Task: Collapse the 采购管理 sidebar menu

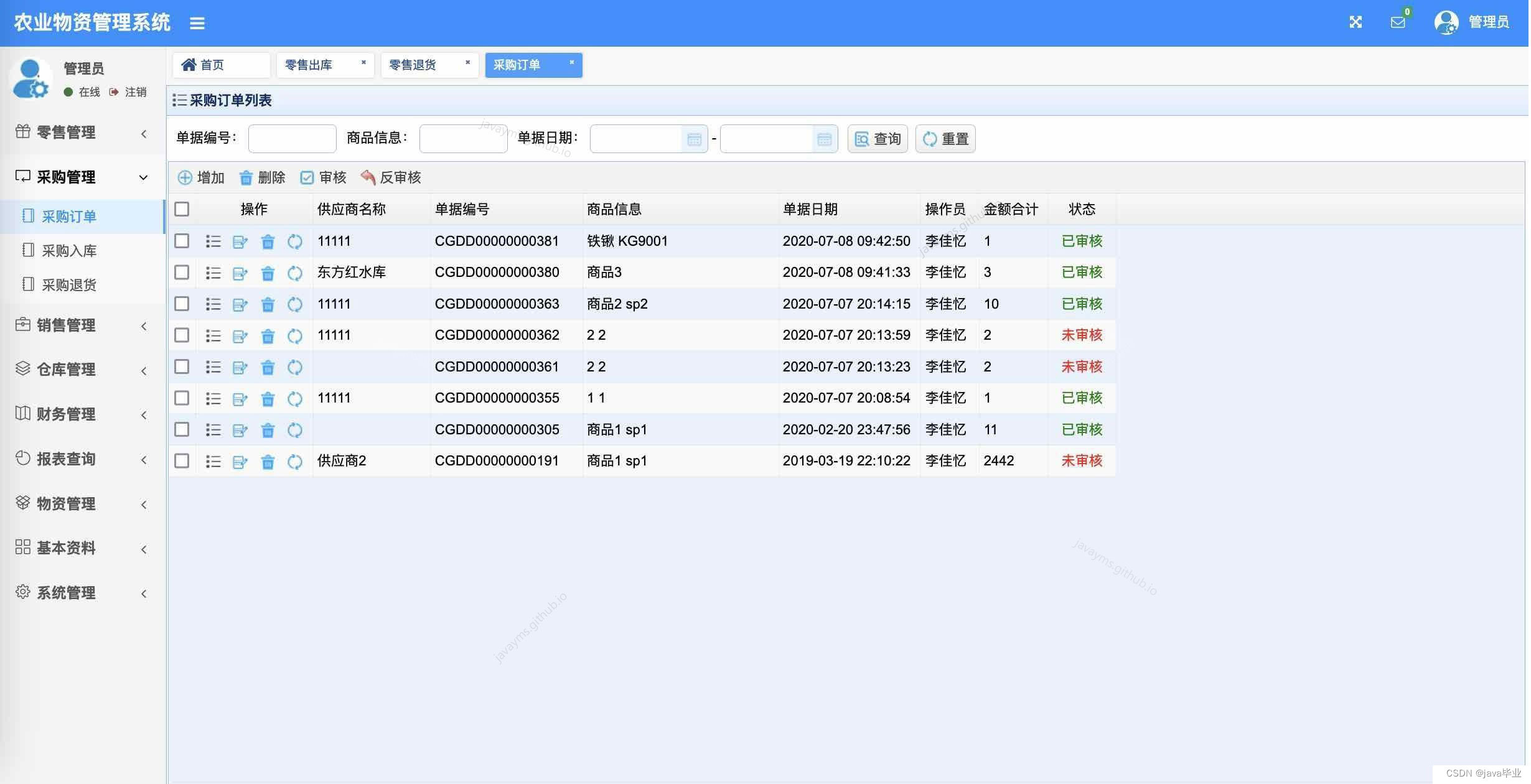Action: click(x=82, y=177)
